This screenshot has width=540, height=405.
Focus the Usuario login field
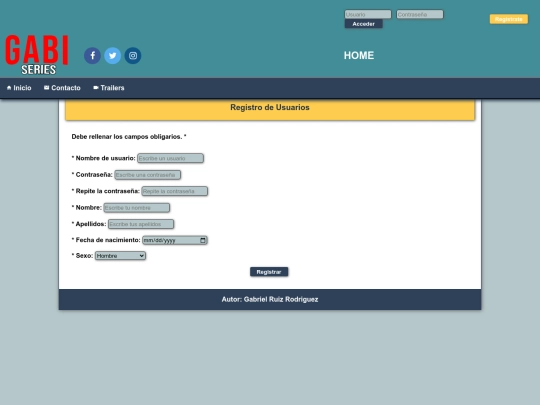pos(368,14)
